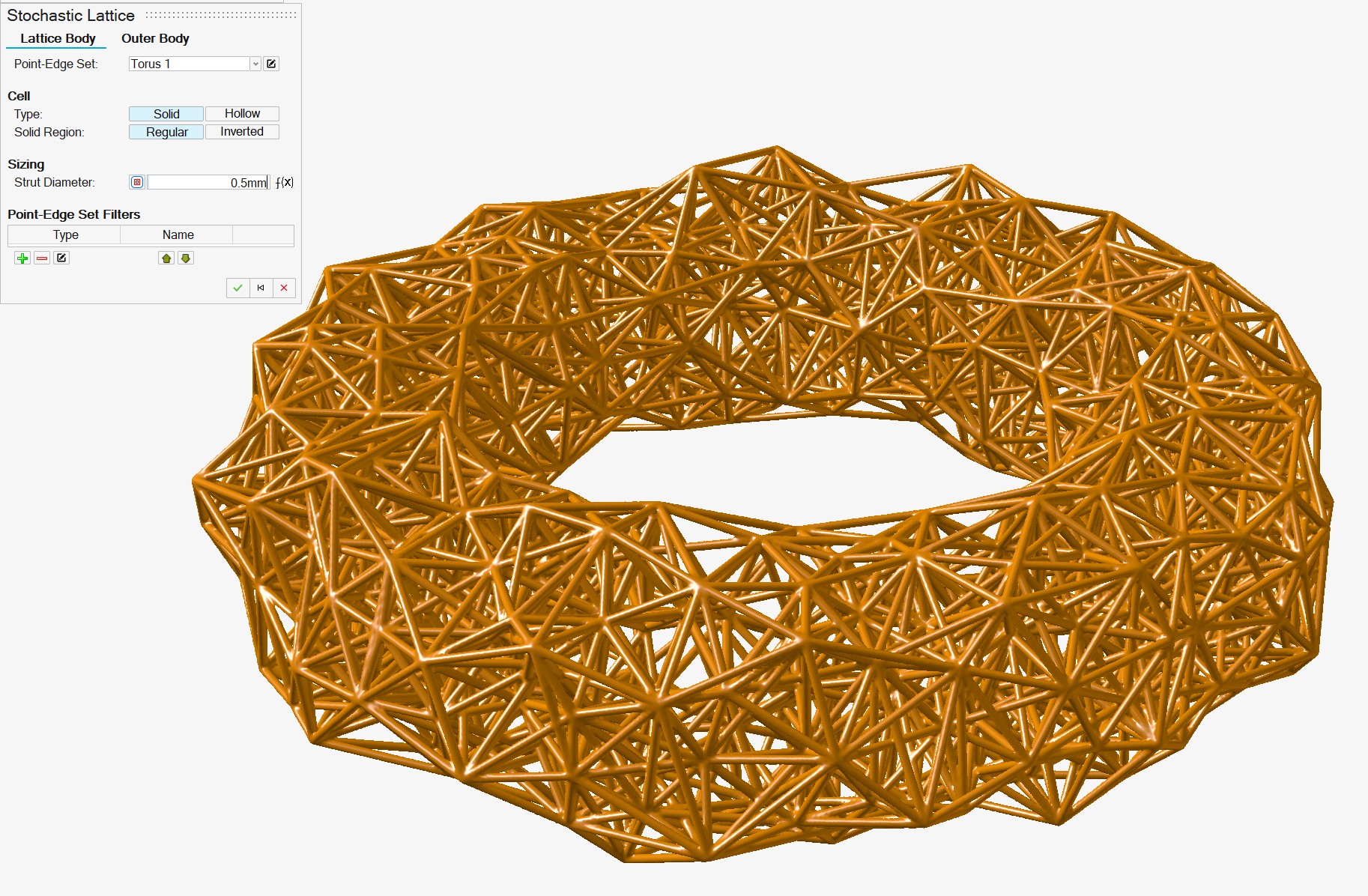The width and height of the screenshot is (1368, 896).
Task: Edit the filter using pencil icon below table
Action: point(61,258)
